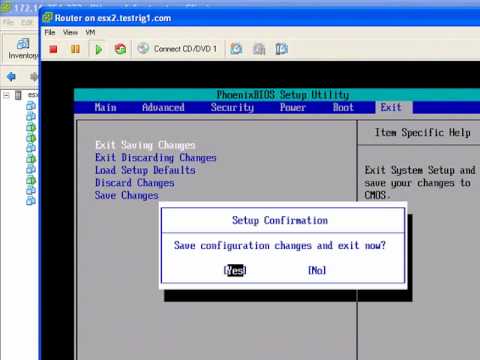Click Connect CD/DVD 1 label in toolbar
The width and height of the screenshot is (480, 360).
click(x=185, y=49)
